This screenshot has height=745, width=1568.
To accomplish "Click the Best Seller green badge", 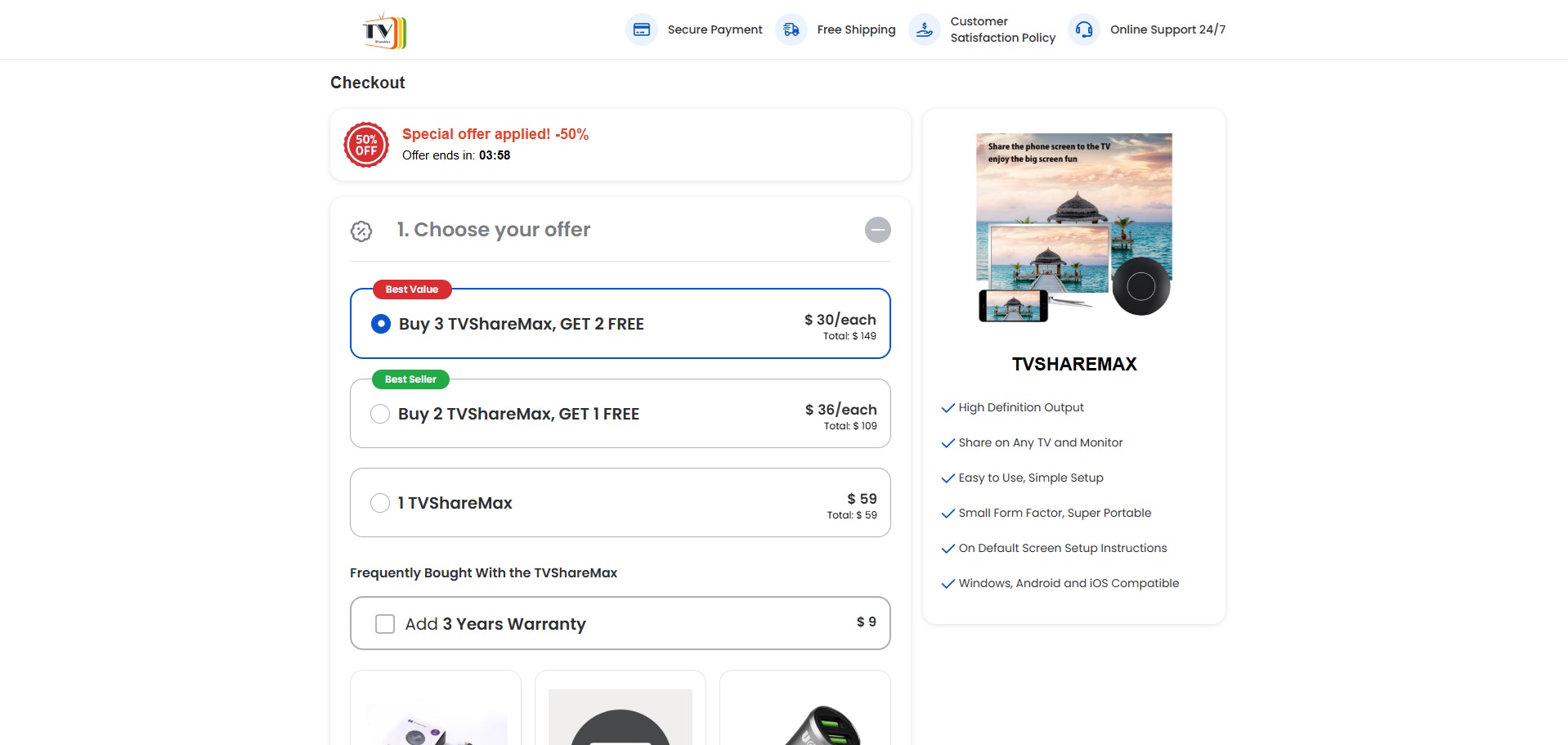I will tap(410, 379).
